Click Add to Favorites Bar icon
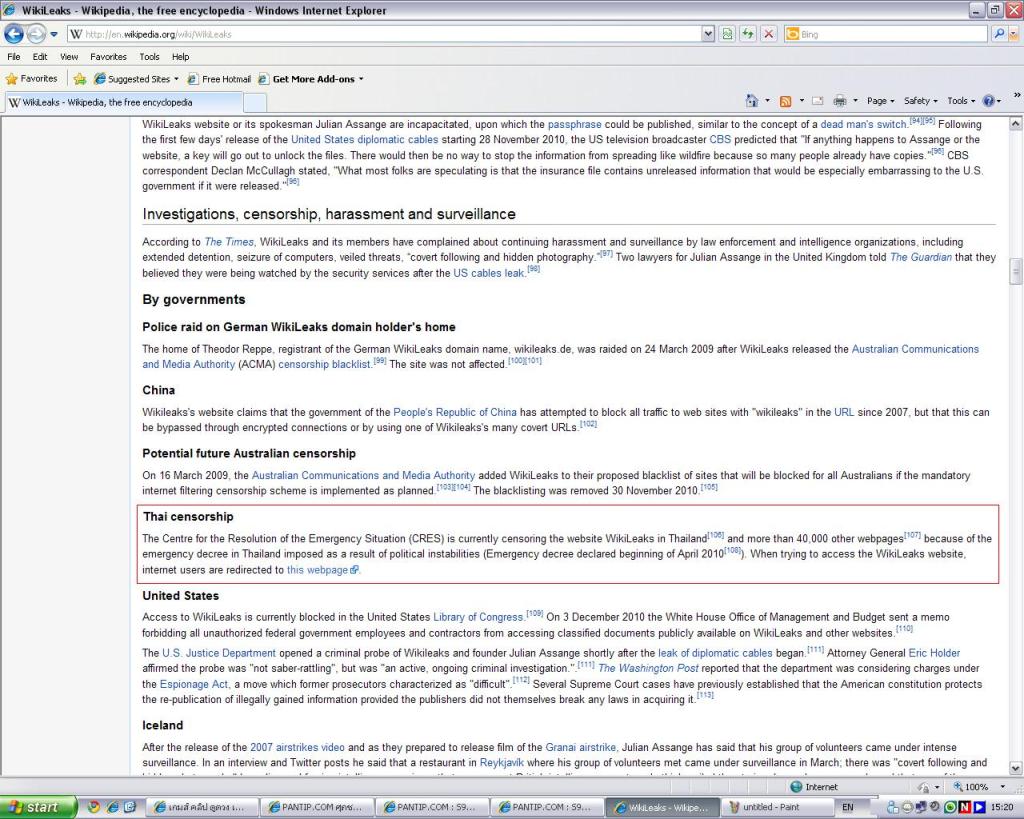The width and height of the screenshot is (1024, 819). point(80,79)
